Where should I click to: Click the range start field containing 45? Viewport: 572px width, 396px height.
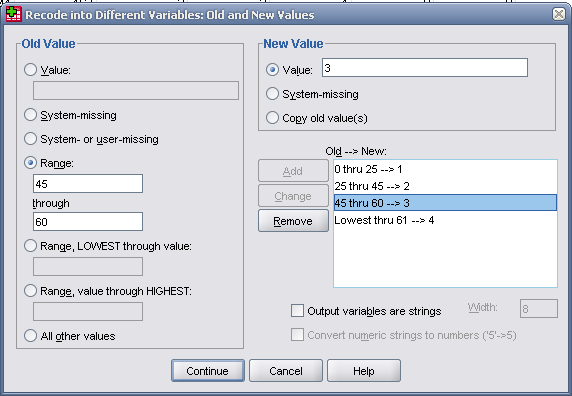pyautogui.click(x=88, y=183)
